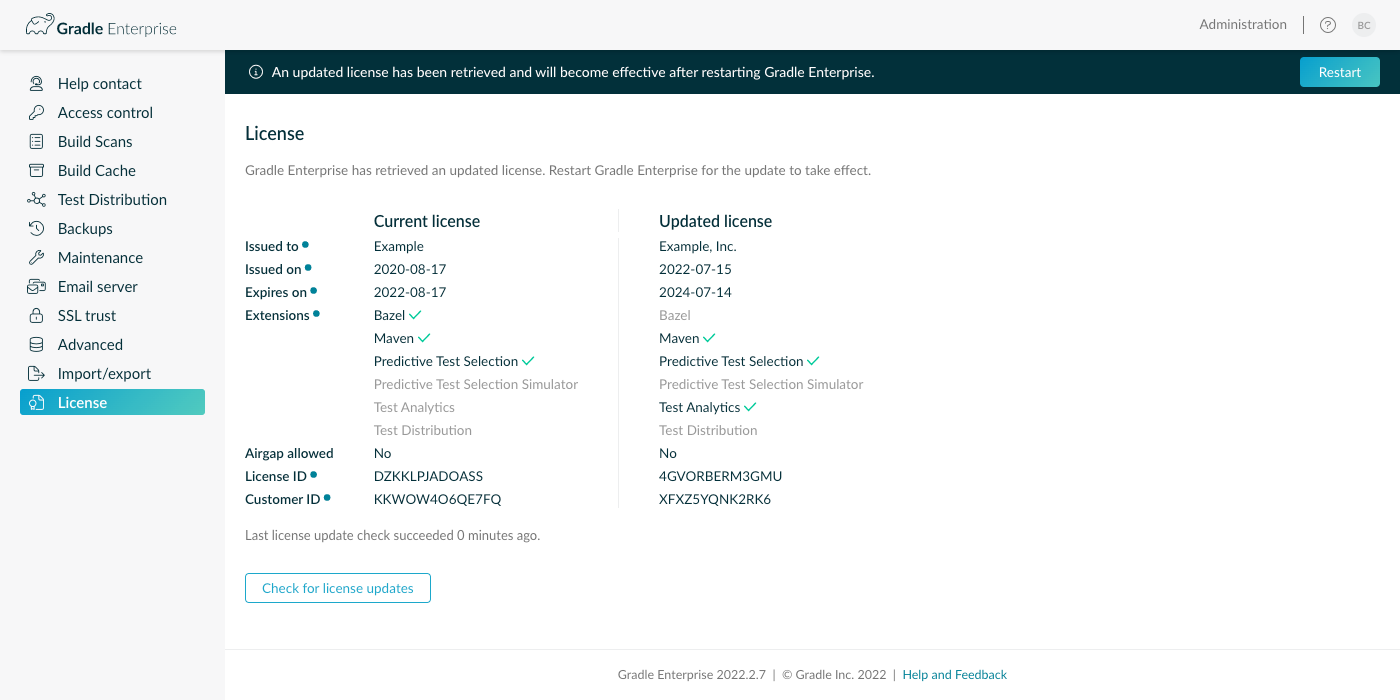Screen dimensions: 1400x700
Task: Select the License sidebar item
Action: pos(112,402)
